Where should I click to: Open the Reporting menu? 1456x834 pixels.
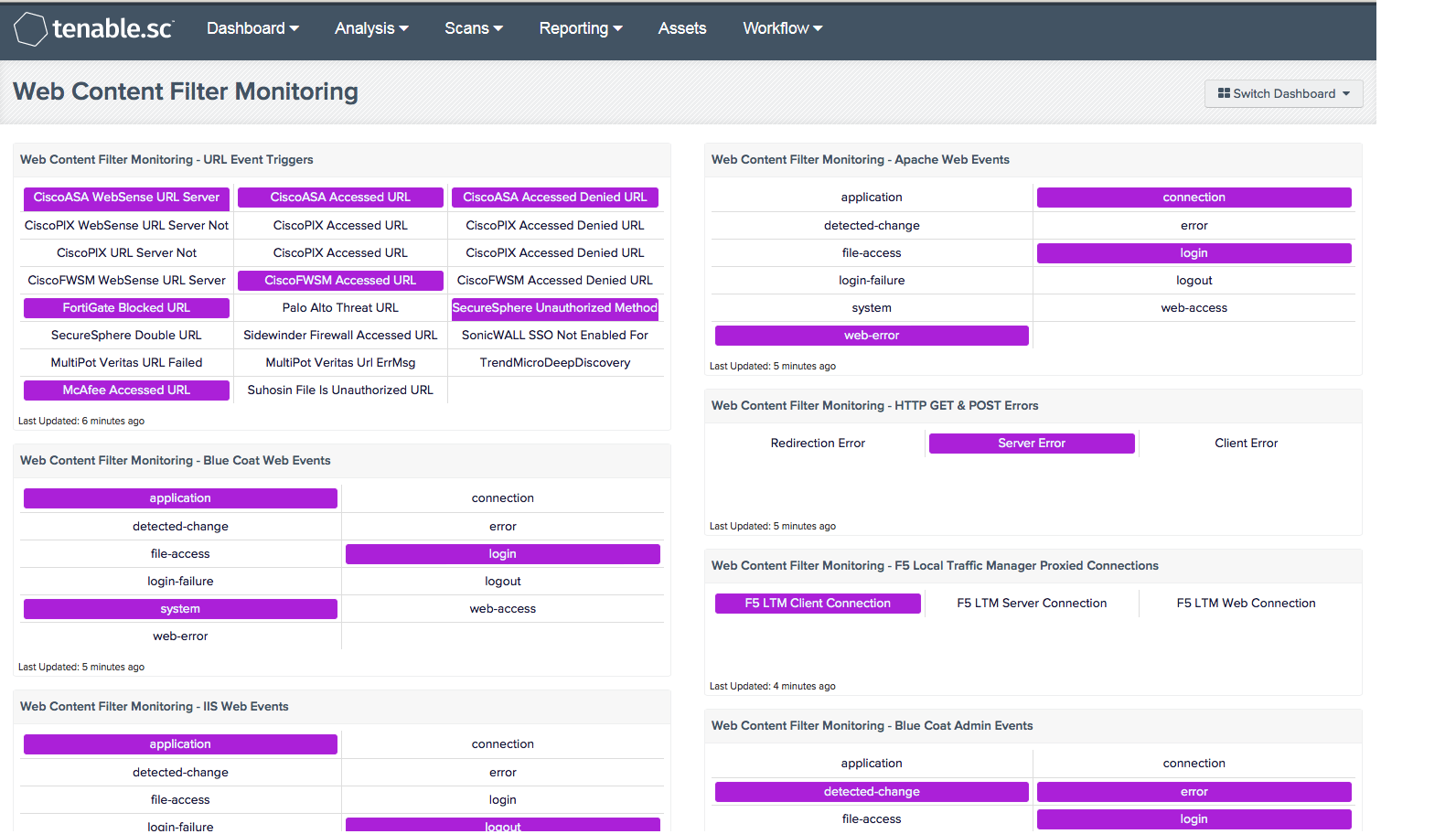[x=581, y=28]
